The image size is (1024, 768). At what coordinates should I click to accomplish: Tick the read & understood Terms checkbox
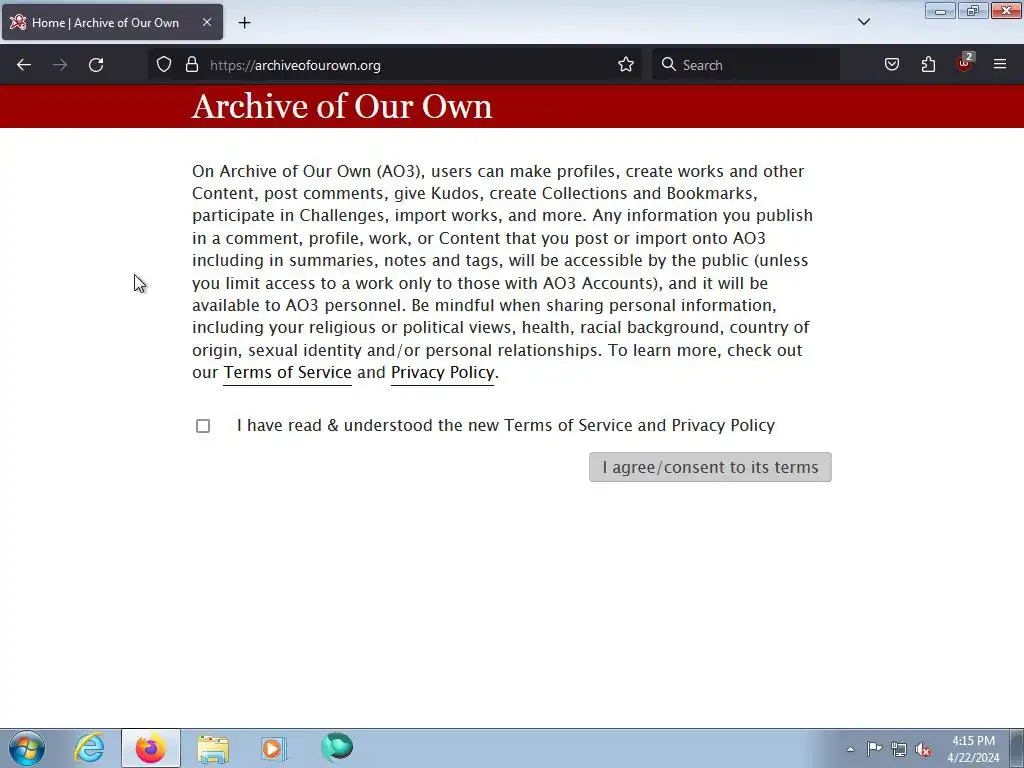(x=203, y=426)
